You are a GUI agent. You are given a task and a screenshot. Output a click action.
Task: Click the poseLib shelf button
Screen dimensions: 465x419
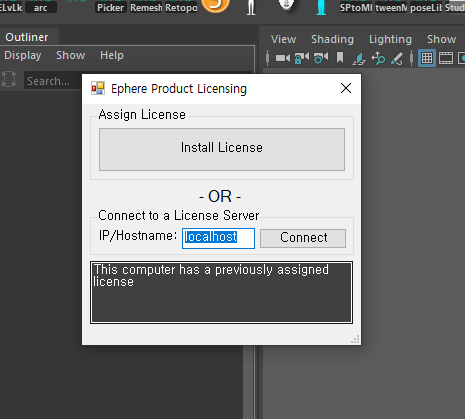[x=426, y=7]
